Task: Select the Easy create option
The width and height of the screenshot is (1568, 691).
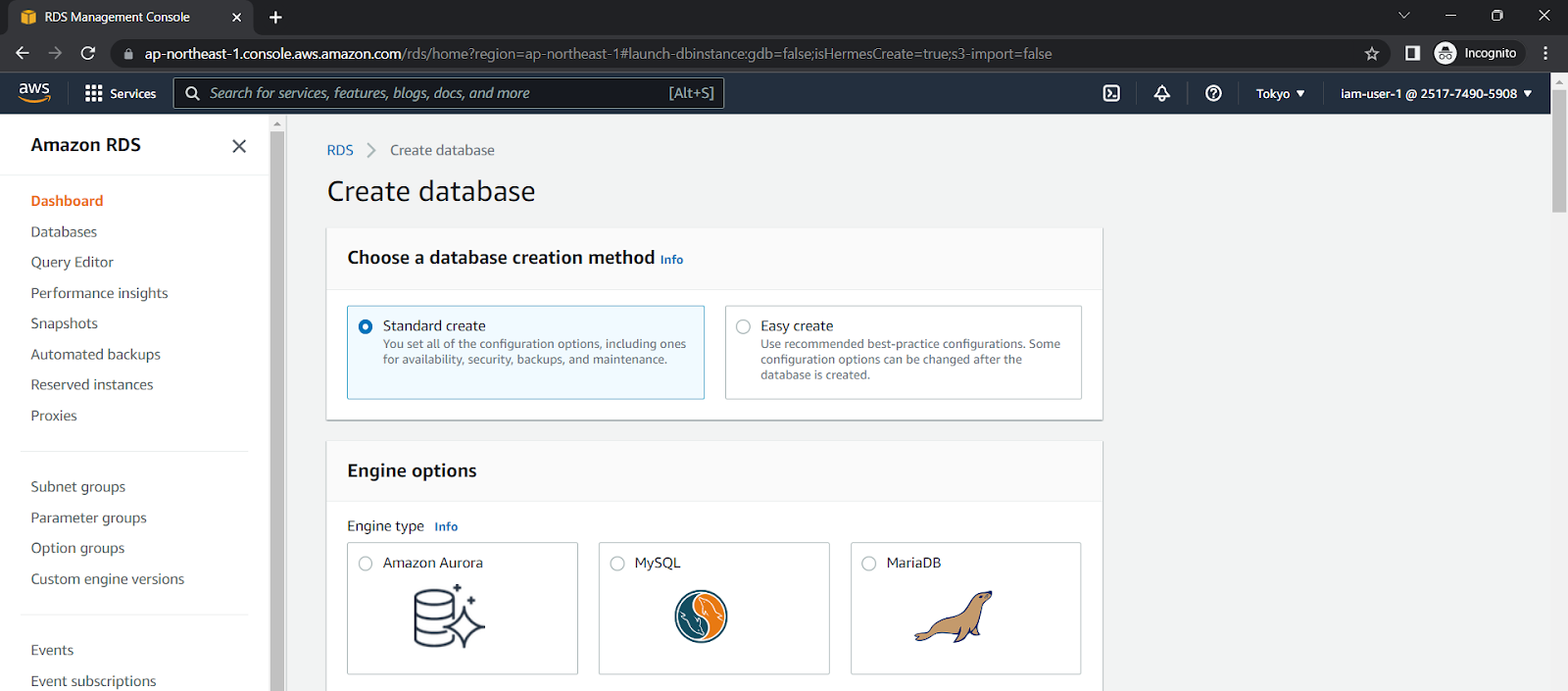Action: coord(904,352)
